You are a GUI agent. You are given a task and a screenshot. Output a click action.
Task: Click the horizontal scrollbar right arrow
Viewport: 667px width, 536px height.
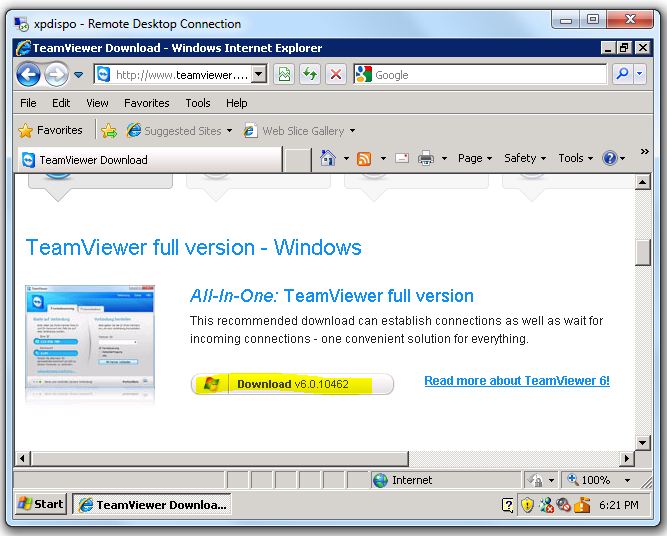[x=627, y=459]
